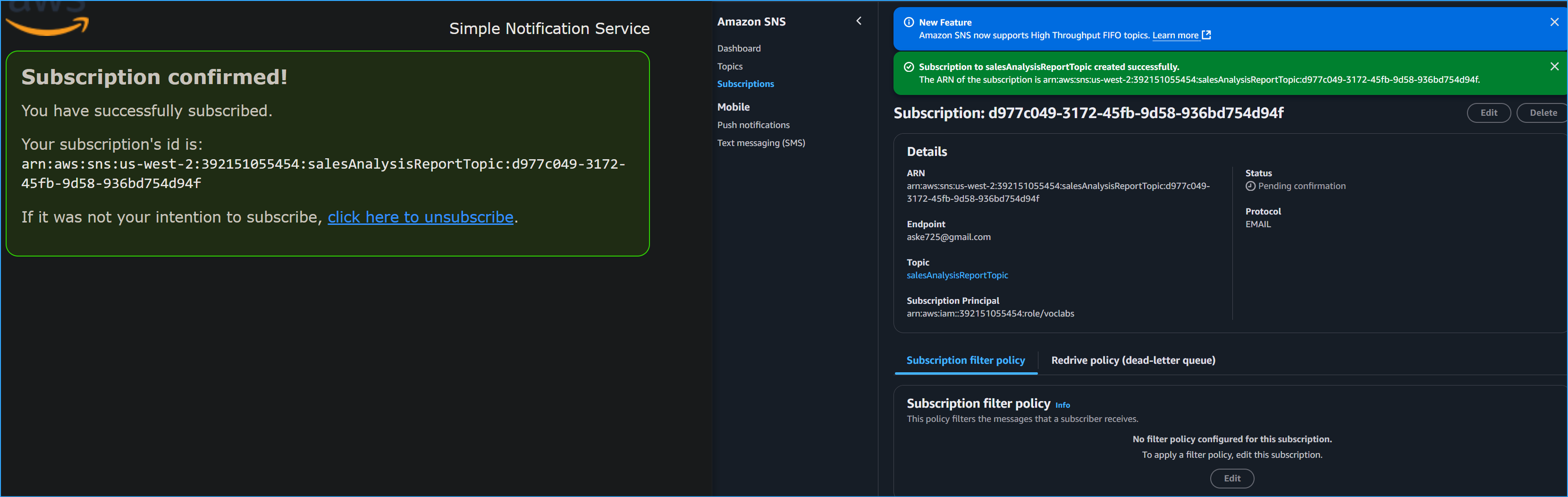Delete this subscription

click(1543, 113)
